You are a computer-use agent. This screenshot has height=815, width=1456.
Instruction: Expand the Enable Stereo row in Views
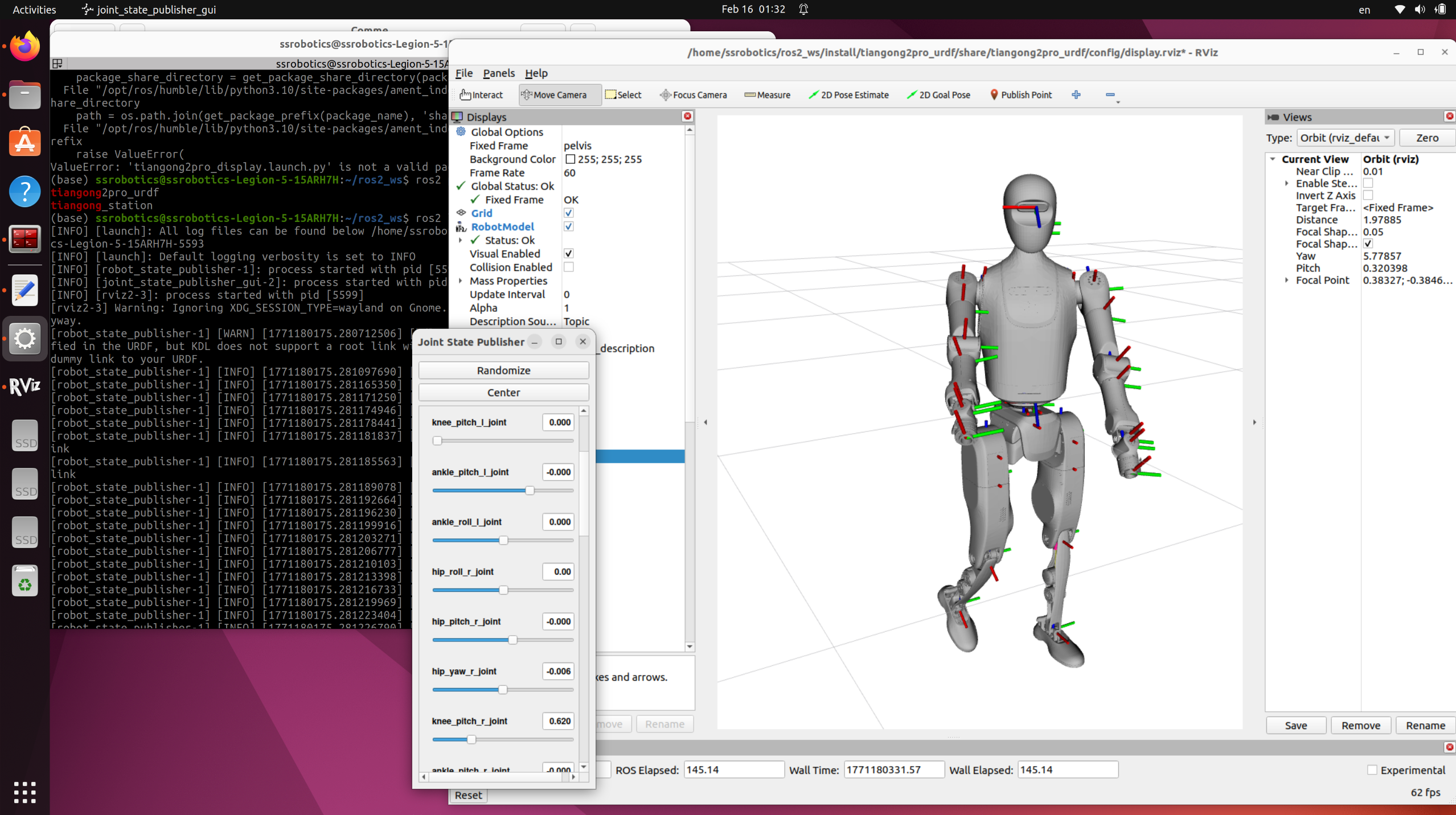coord(1287,183)
